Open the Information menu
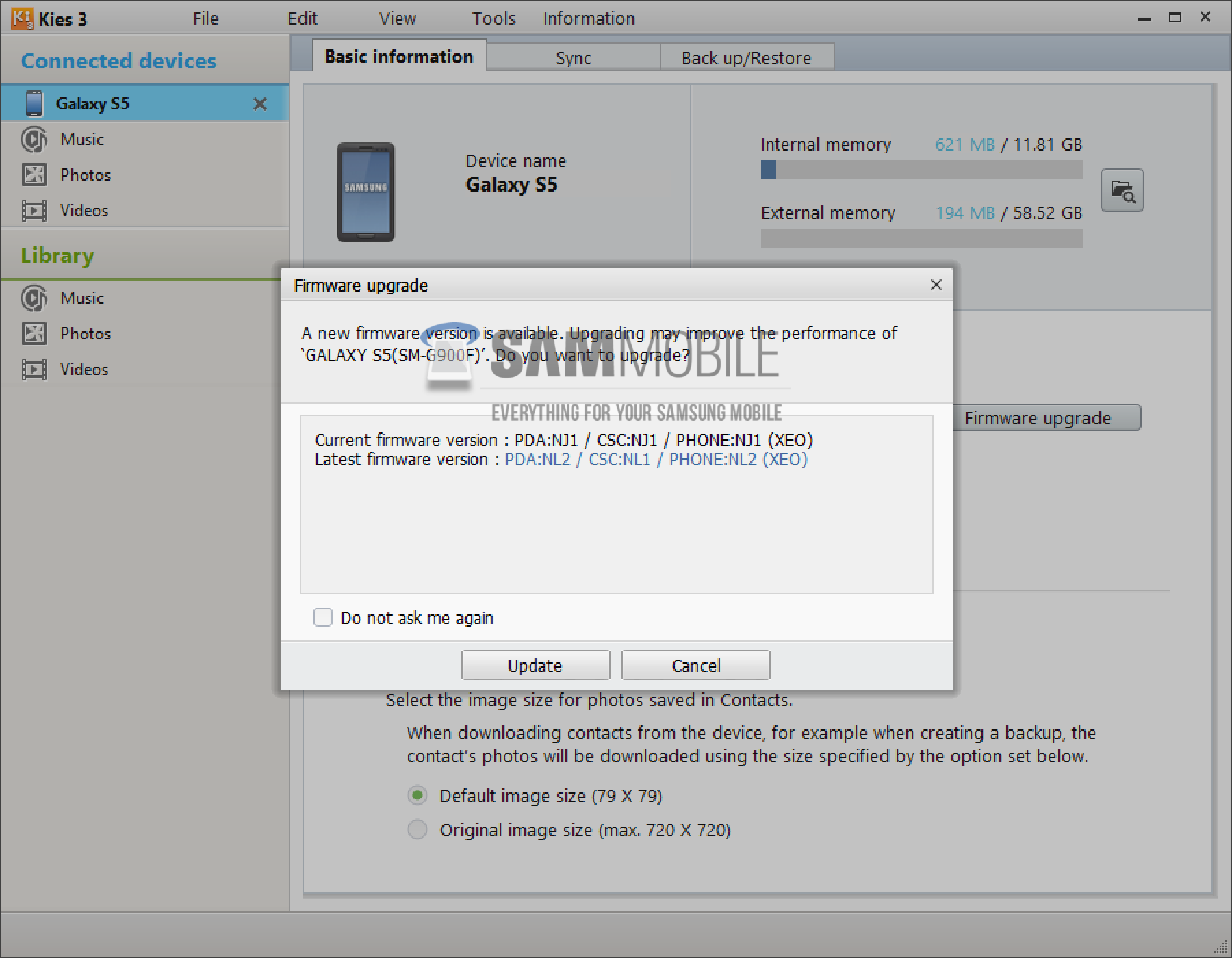 589,18
